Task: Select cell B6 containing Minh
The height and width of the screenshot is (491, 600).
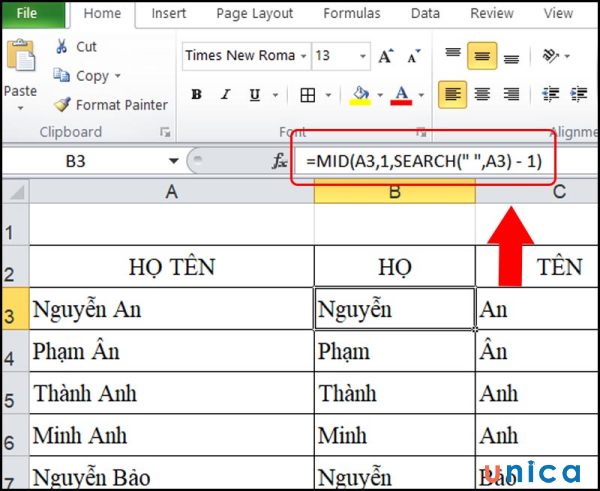Action: [x=395, y=435]
